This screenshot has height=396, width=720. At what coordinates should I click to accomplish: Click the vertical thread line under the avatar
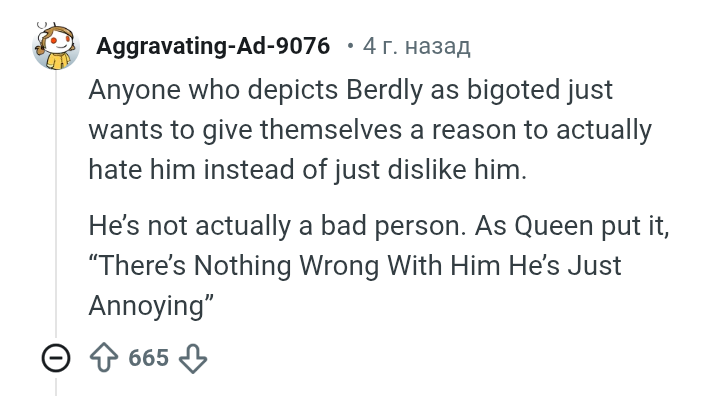(x=56, y=204)
